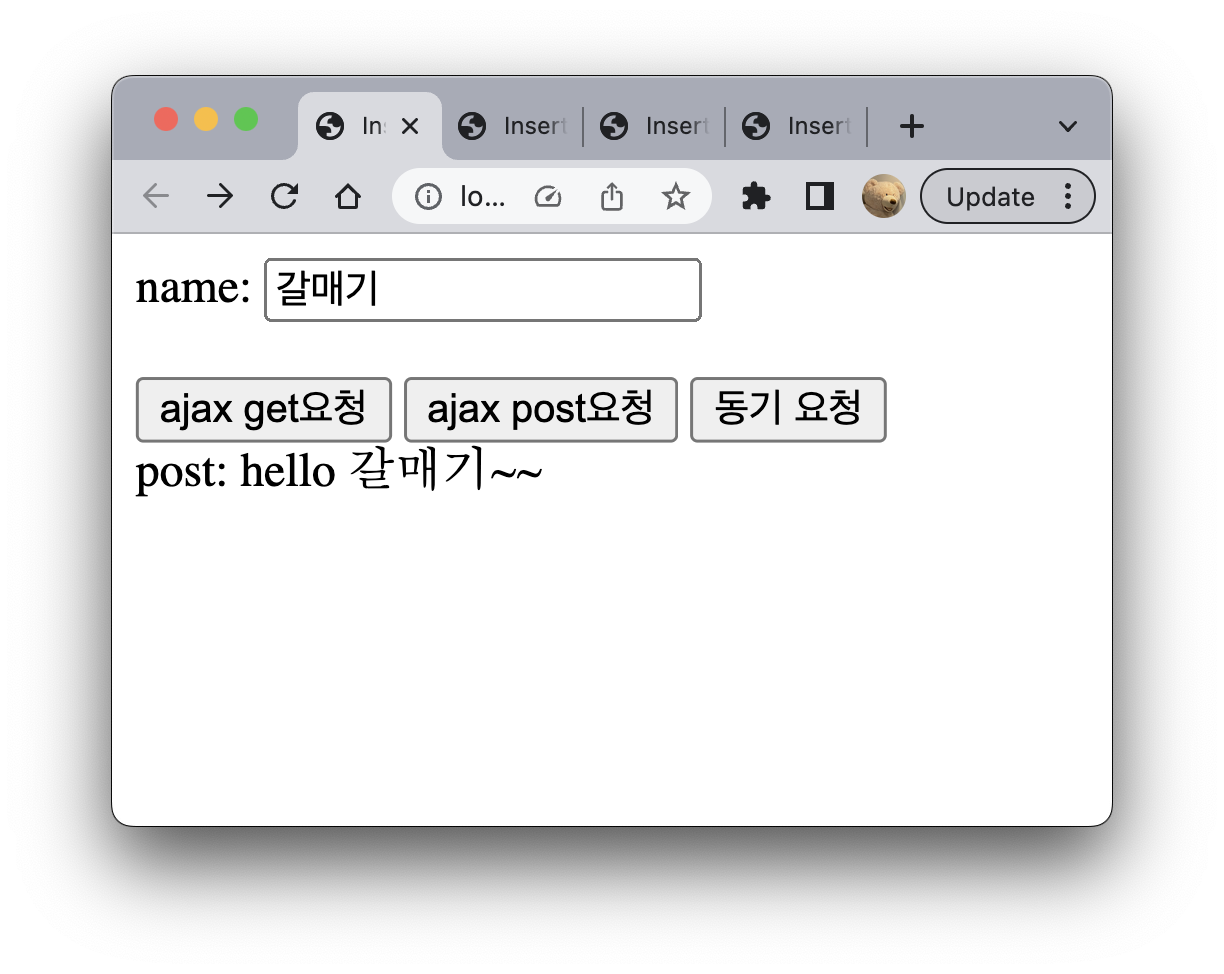Open Chrome three-dot menu
This screenshot has width=1224, height=974.
[1068, 196]
